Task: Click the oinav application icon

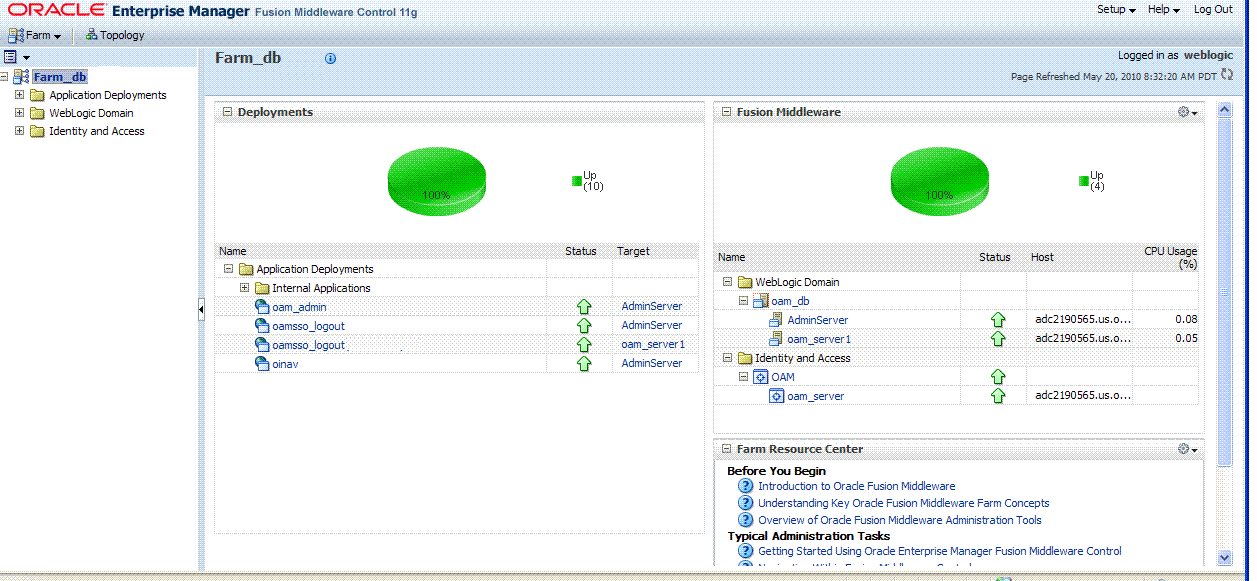Action: [262, 364]
